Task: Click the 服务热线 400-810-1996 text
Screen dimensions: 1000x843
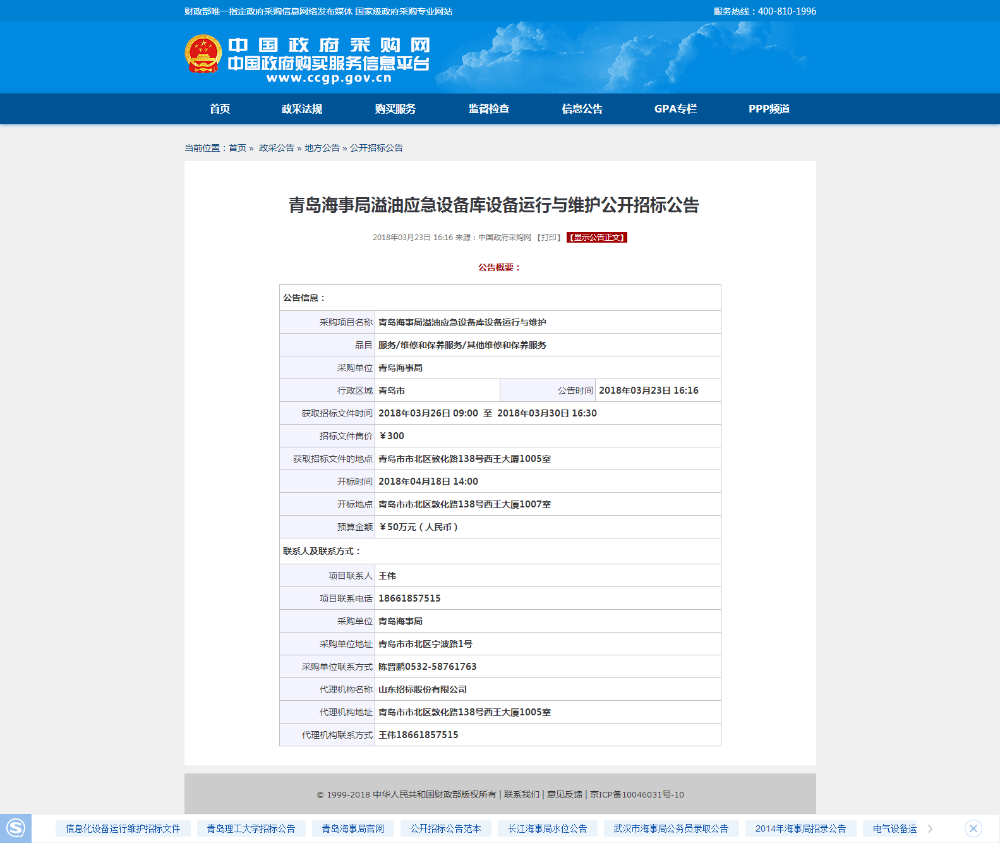Action: point(765,11)
